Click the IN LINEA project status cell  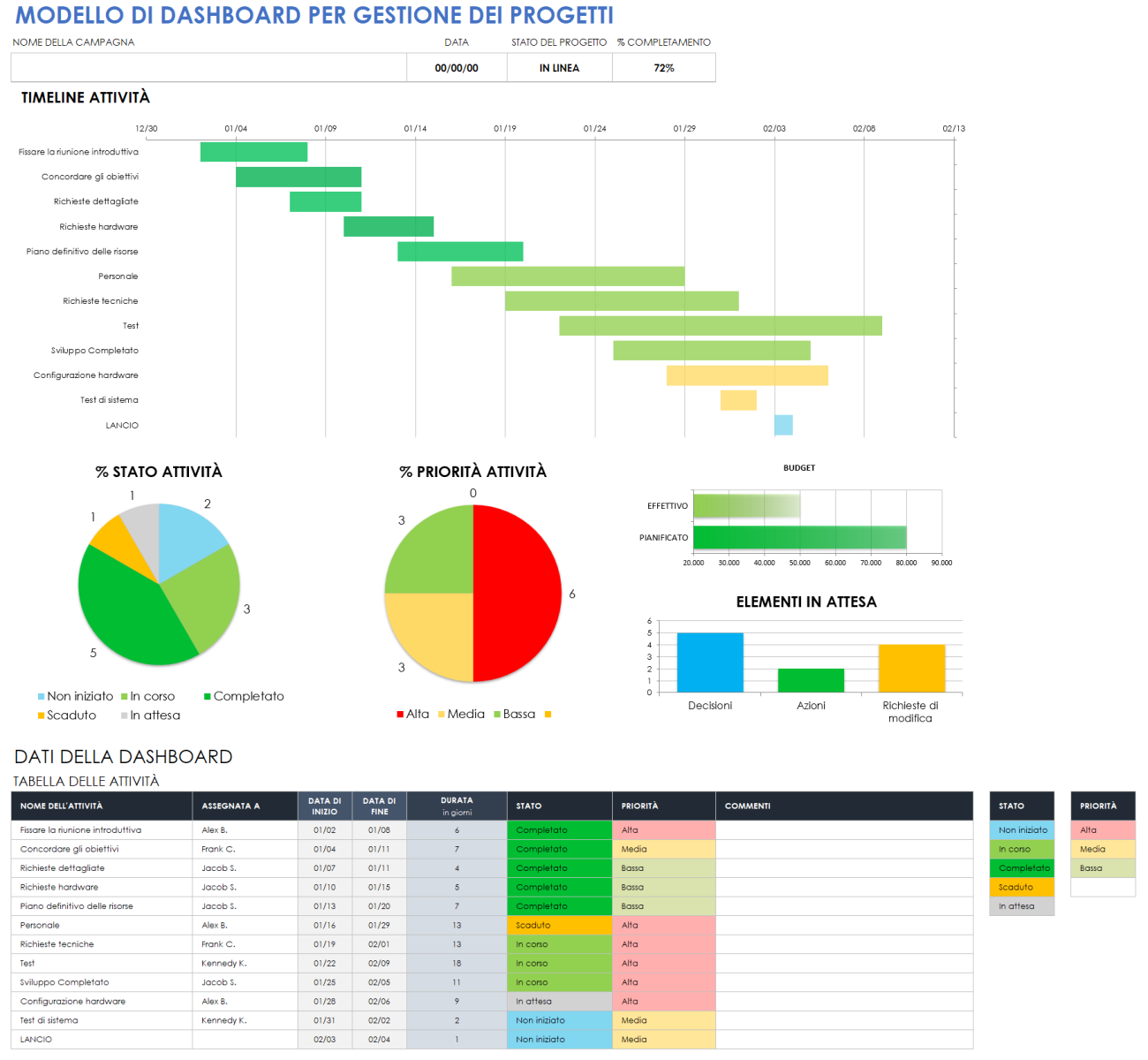(x=559, y=67)
